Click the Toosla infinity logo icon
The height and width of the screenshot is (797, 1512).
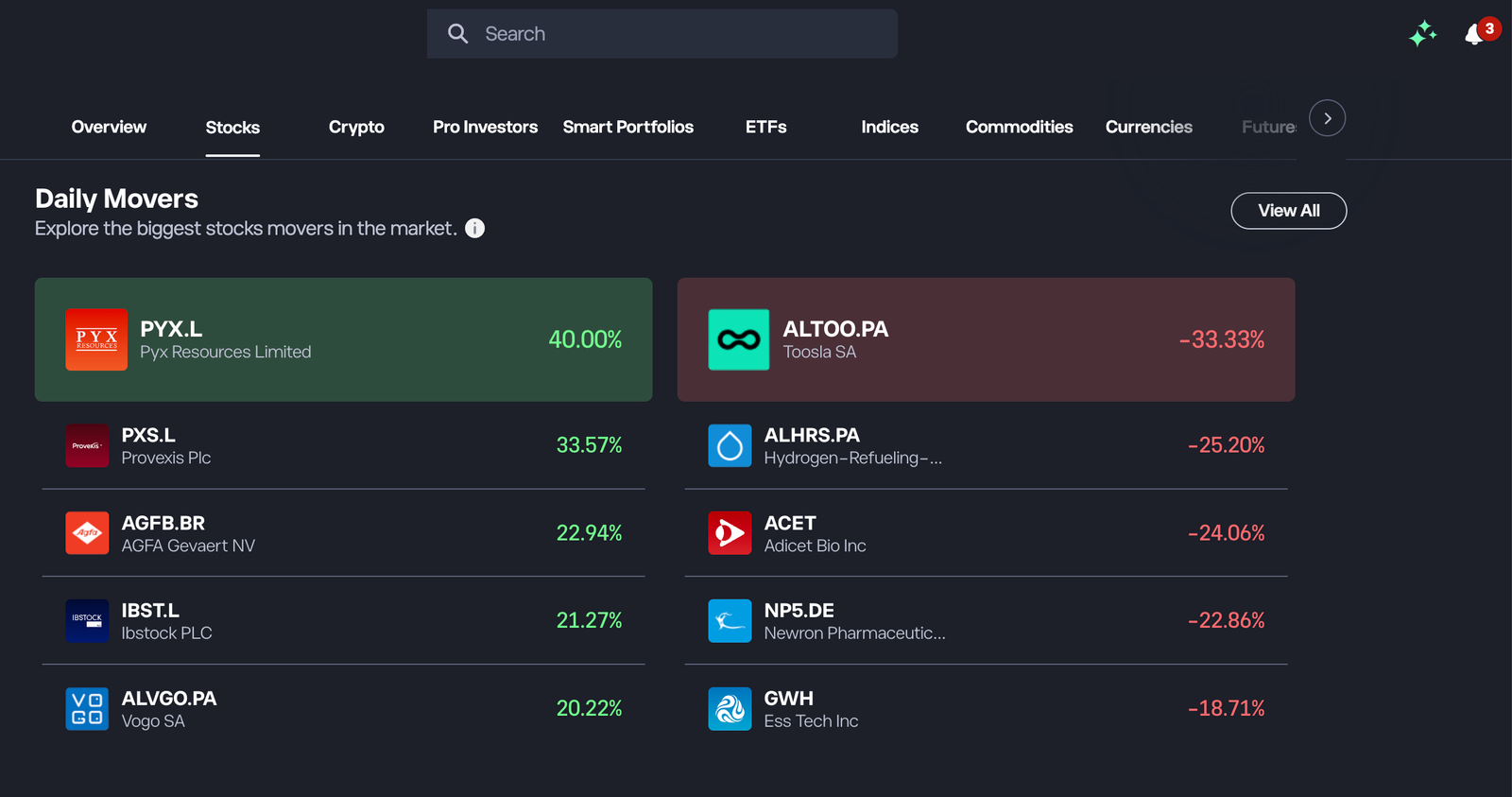coord(739,339)
